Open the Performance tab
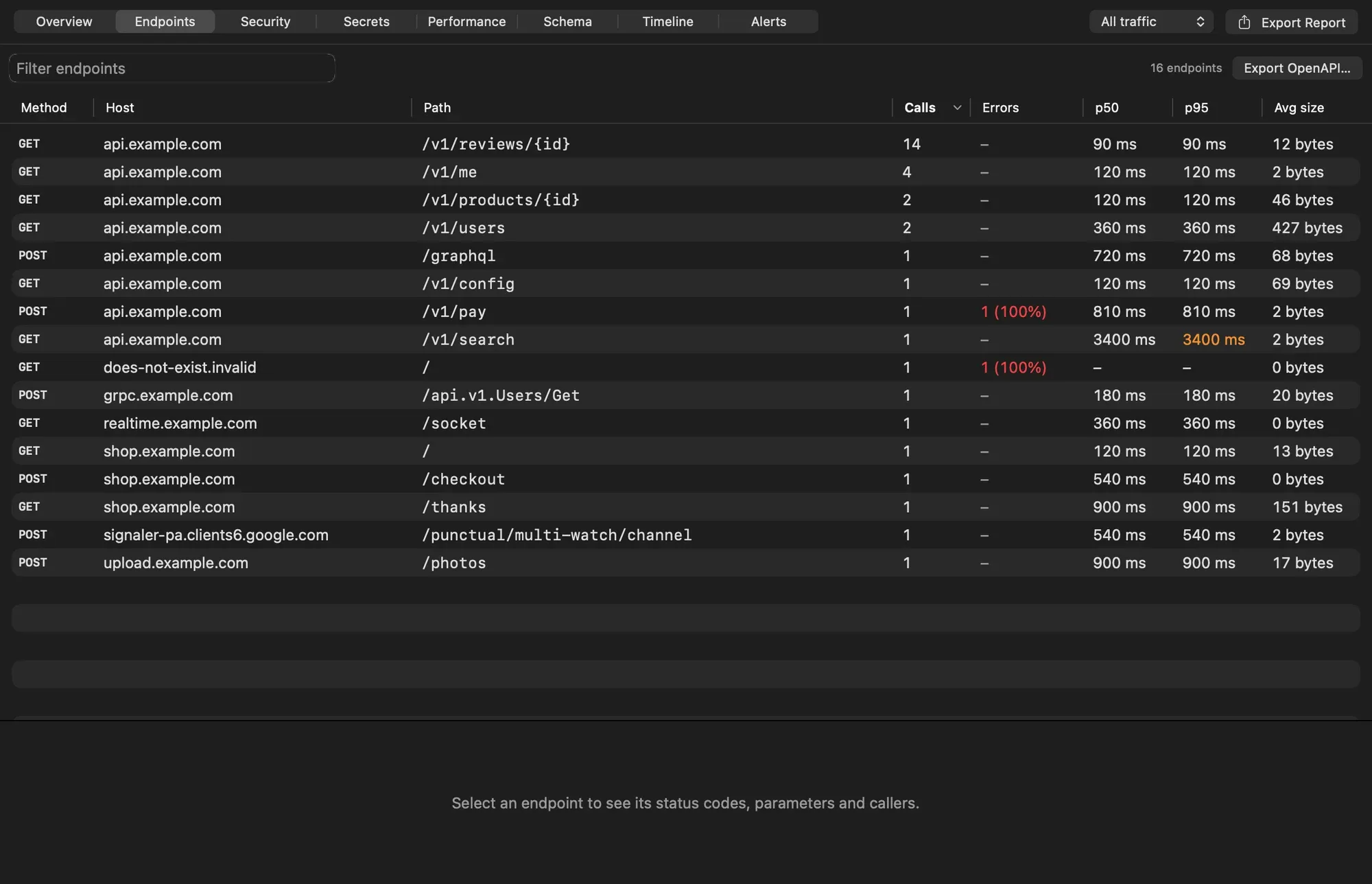Viewport: 1372px width, 884px height. click(466, 21)
